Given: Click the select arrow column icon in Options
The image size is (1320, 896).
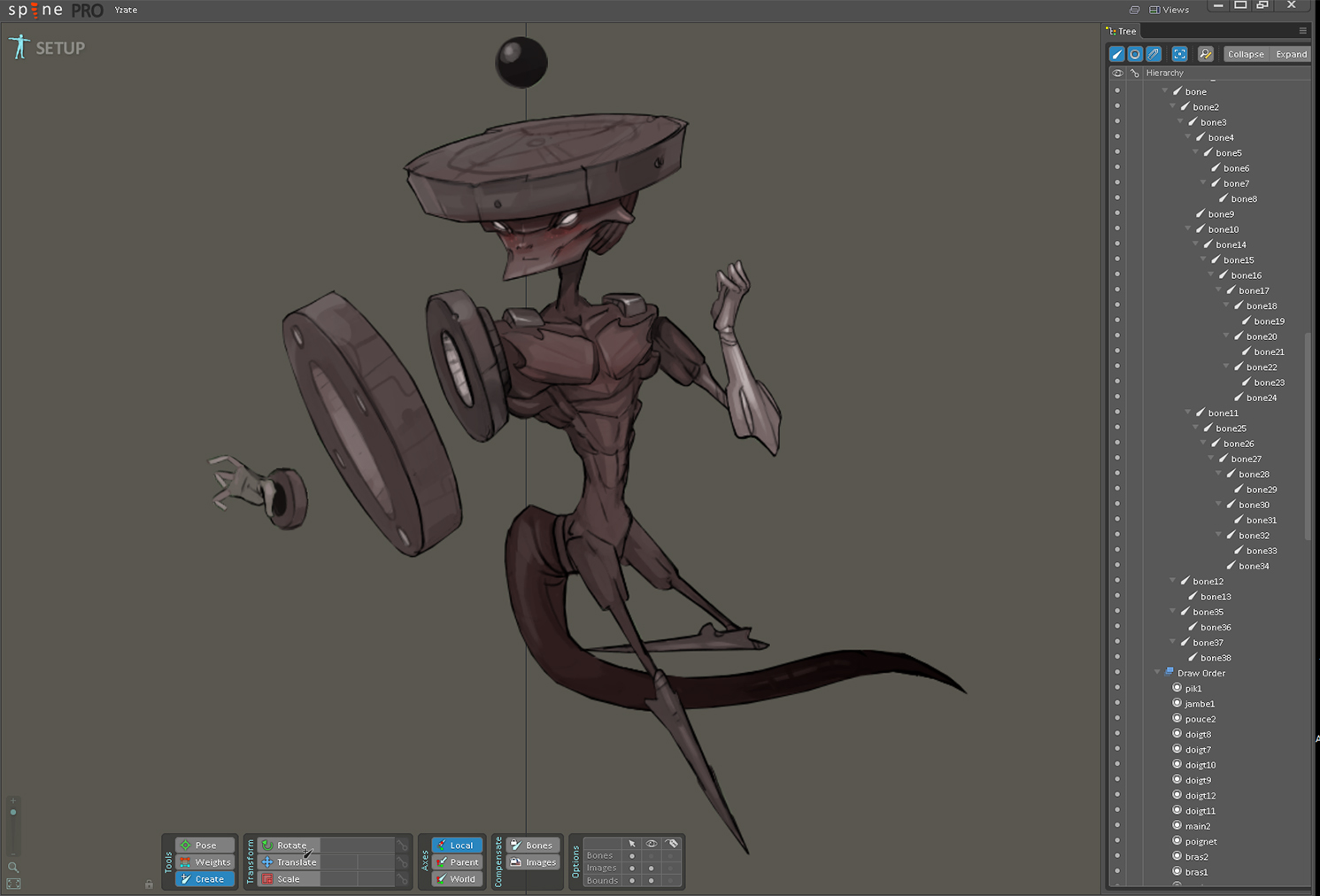Looking at the screenshot, I should (x=632, y=844).
